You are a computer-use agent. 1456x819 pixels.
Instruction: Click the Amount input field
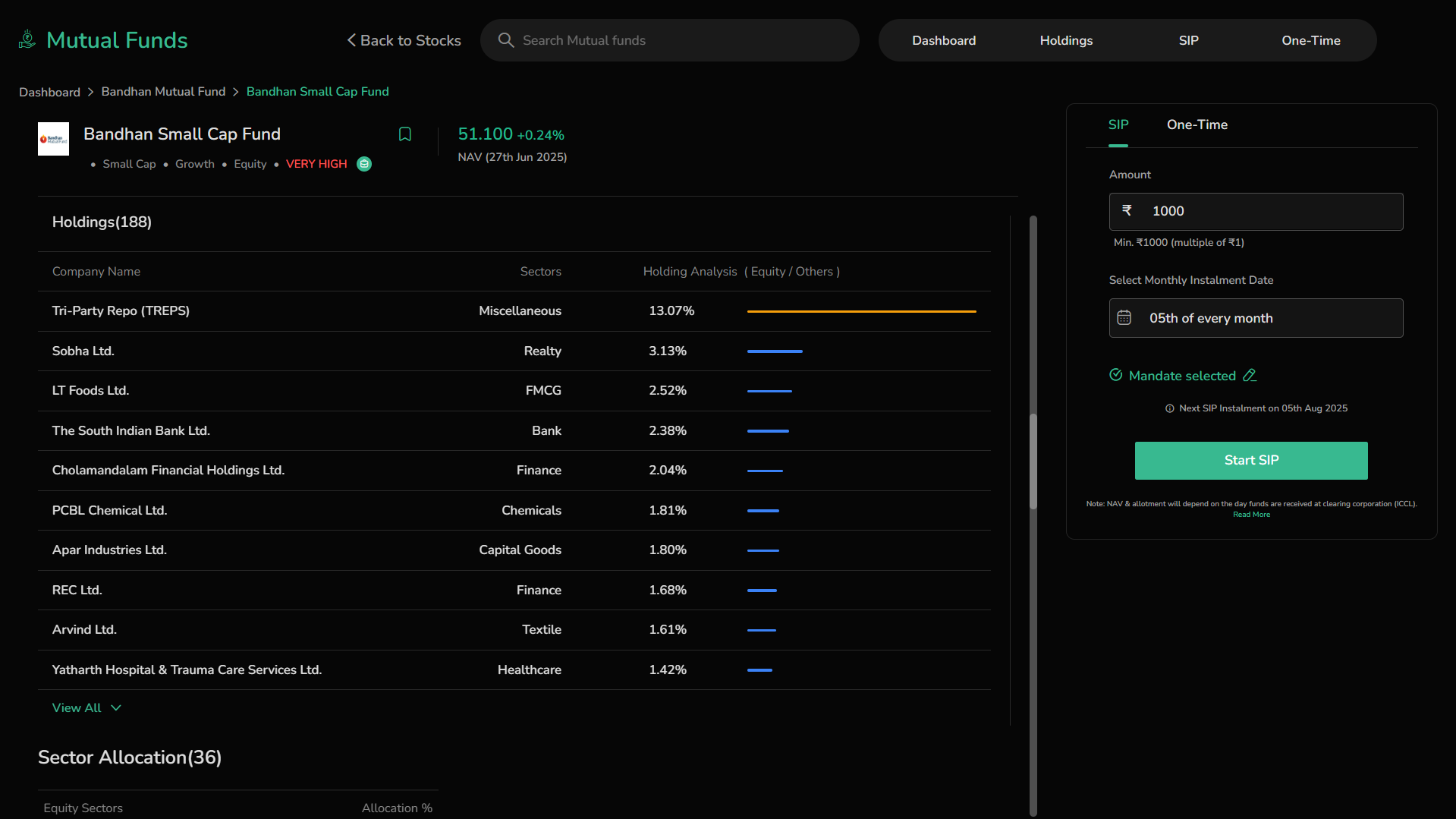pos(1256,211)
